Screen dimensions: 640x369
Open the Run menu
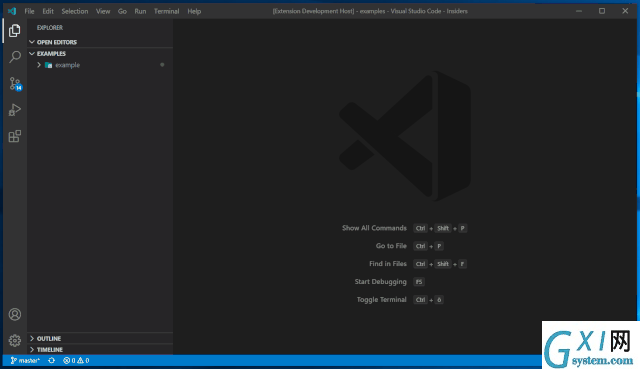pos(140,11)
